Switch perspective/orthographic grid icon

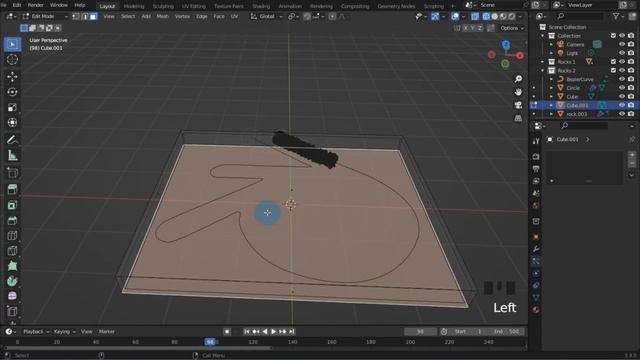pyautogui.click(x=518, y=118)
